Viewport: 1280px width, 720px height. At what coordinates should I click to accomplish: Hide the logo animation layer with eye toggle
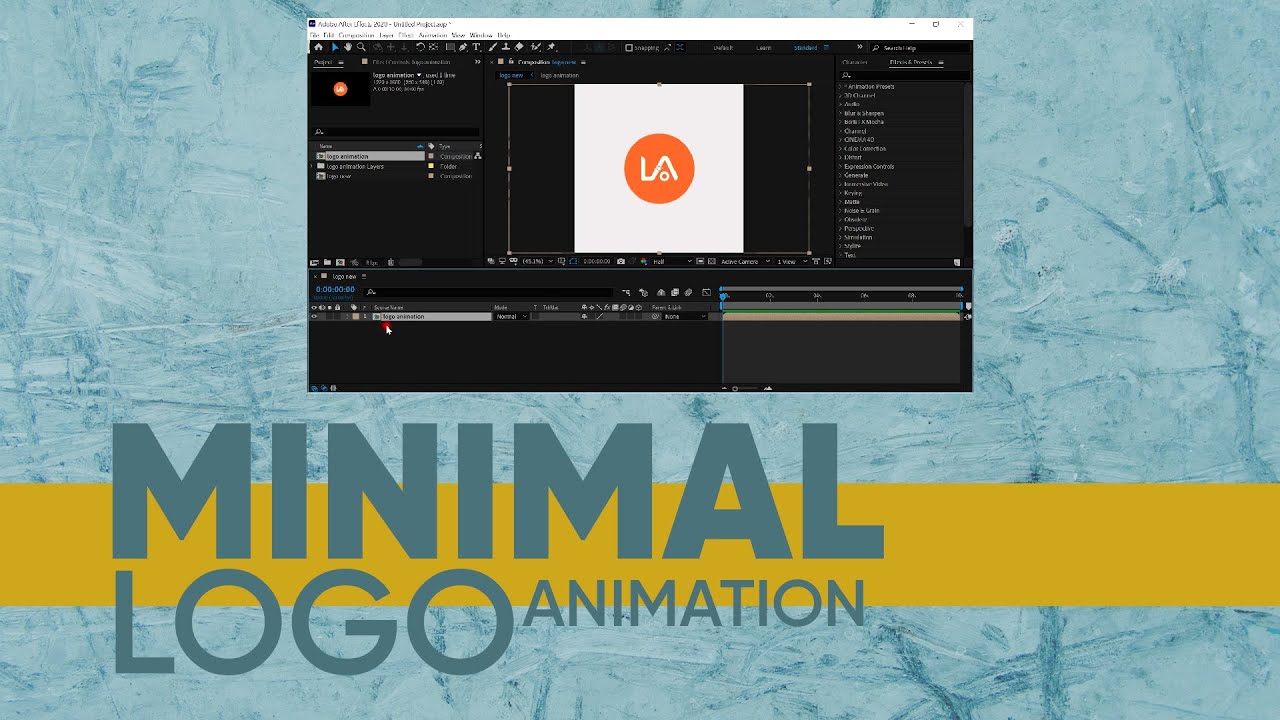click(314, 316)
